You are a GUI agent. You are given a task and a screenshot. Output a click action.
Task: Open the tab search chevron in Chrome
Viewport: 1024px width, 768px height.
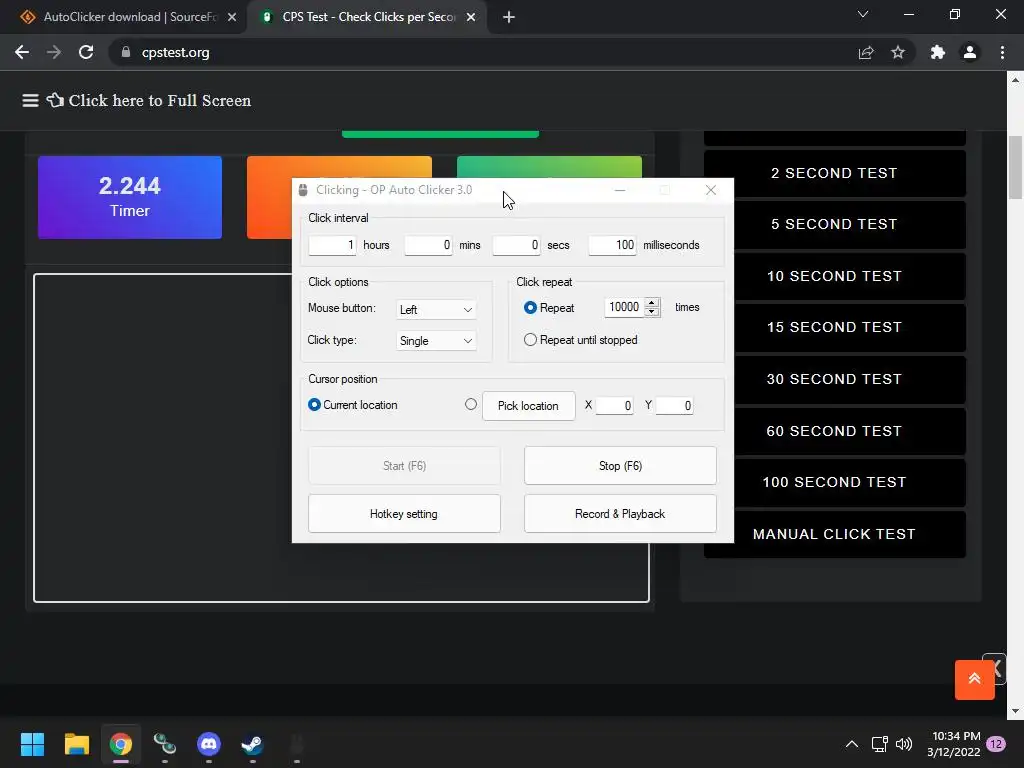[x=863, y=14]
